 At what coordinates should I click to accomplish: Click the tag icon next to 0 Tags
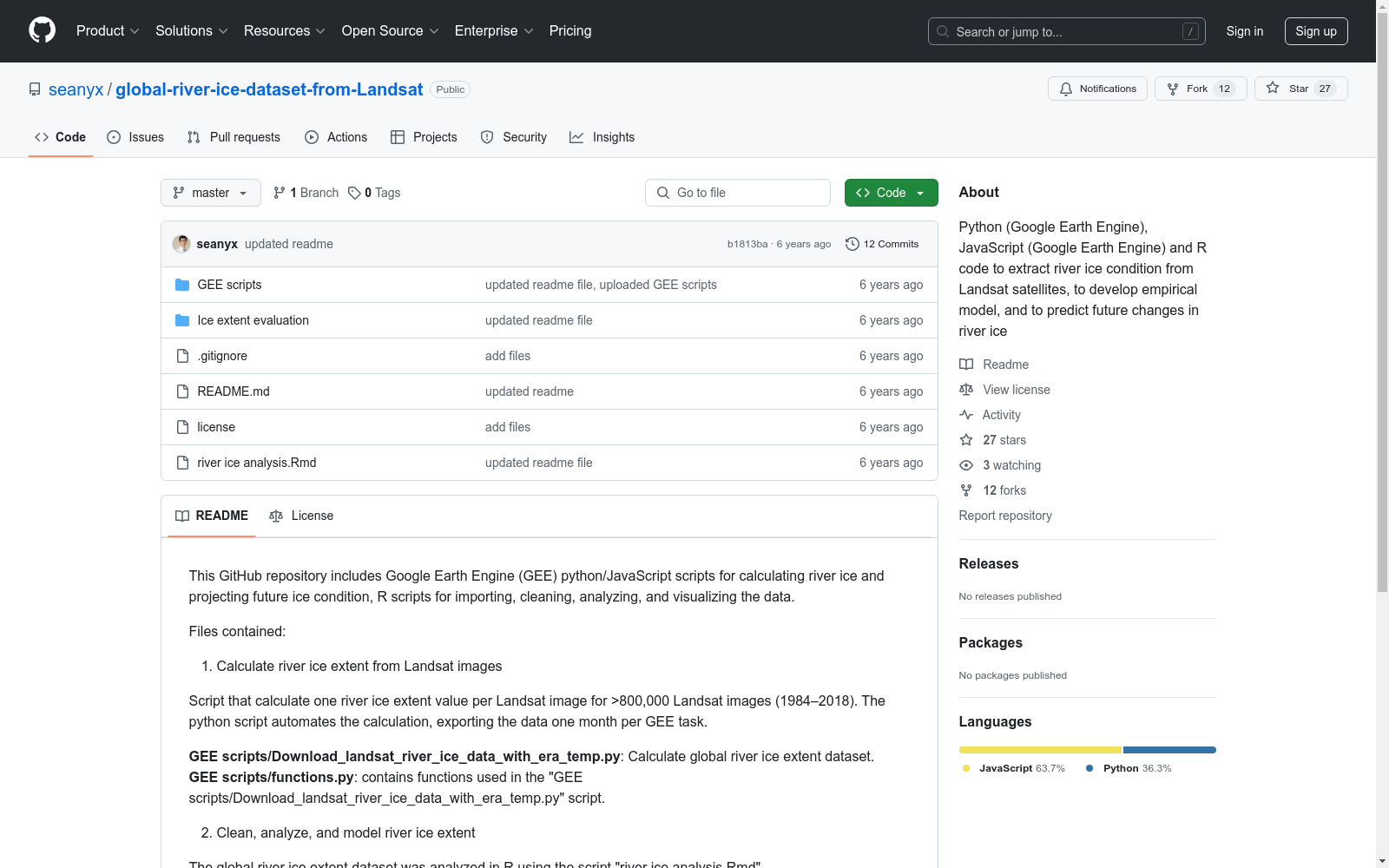coord(354,193)
